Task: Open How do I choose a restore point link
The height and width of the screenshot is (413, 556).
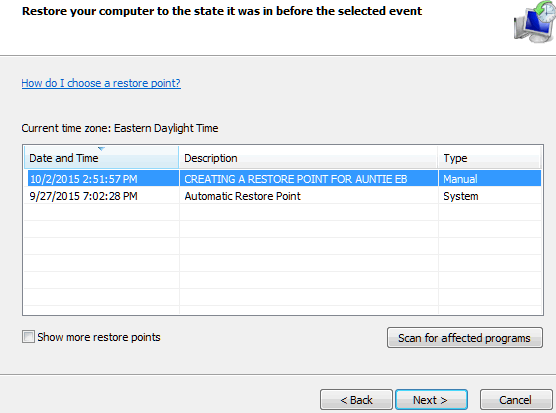Action: [x=101, y=83]
